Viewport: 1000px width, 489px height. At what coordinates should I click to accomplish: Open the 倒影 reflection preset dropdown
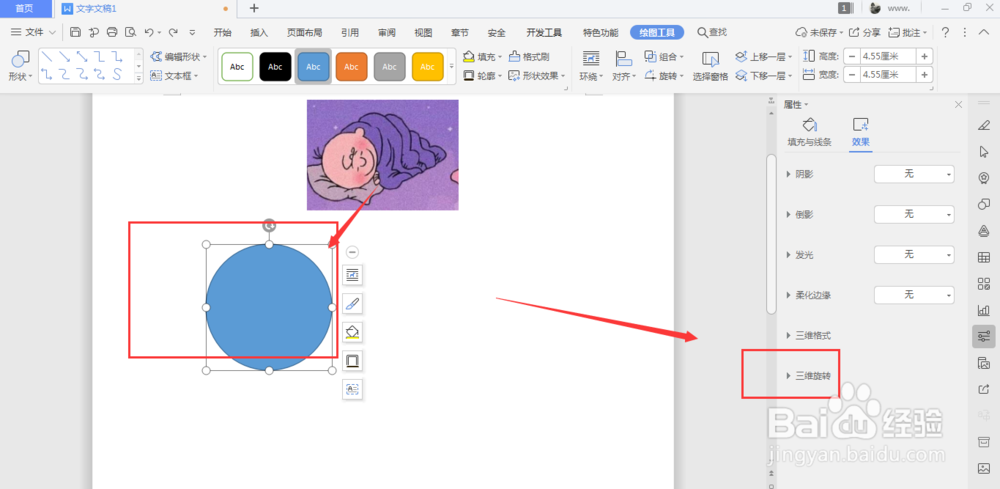[x=914, y=214]
